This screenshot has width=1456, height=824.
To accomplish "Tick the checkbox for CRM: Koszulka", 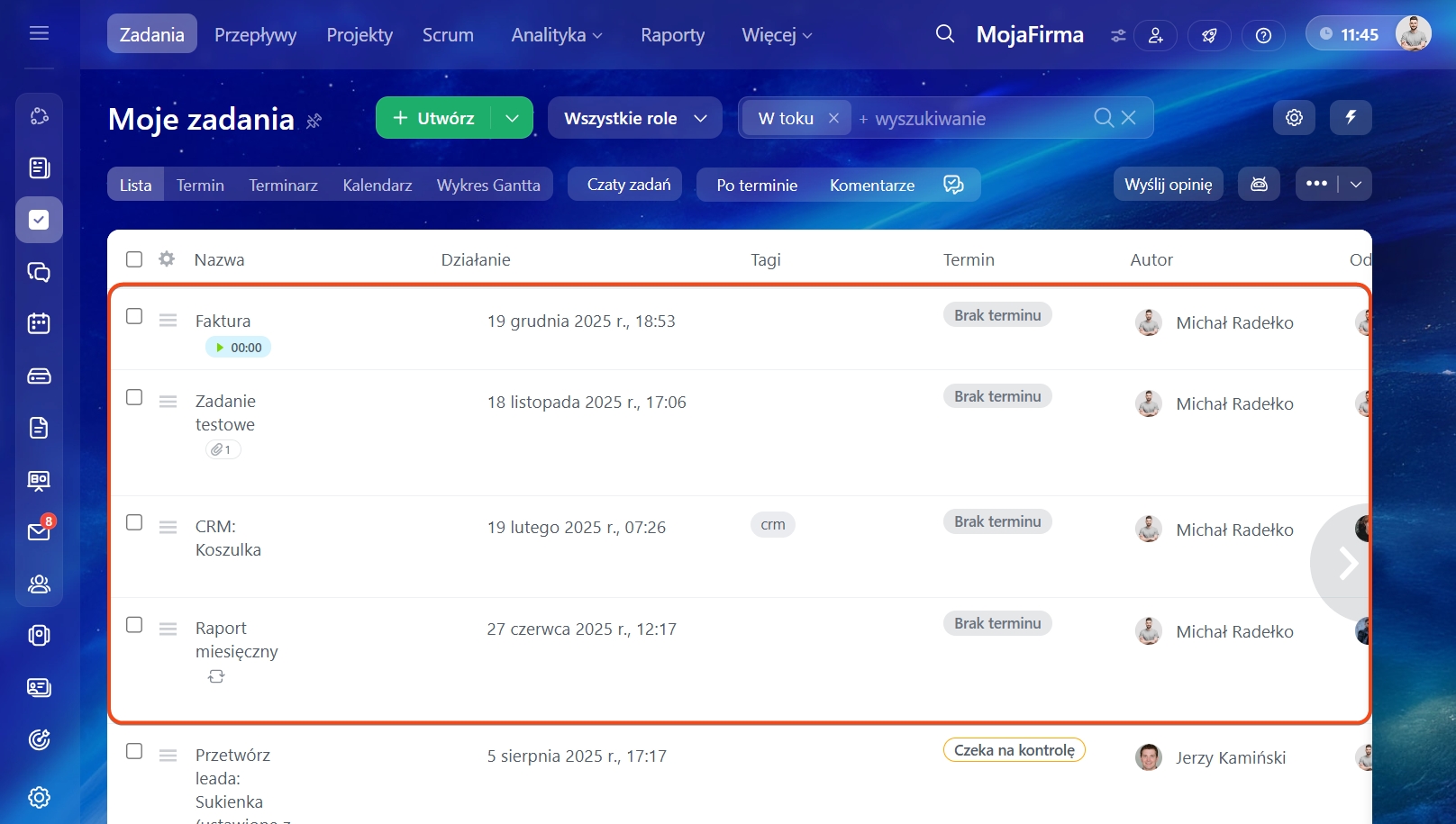I will point(134,522).
